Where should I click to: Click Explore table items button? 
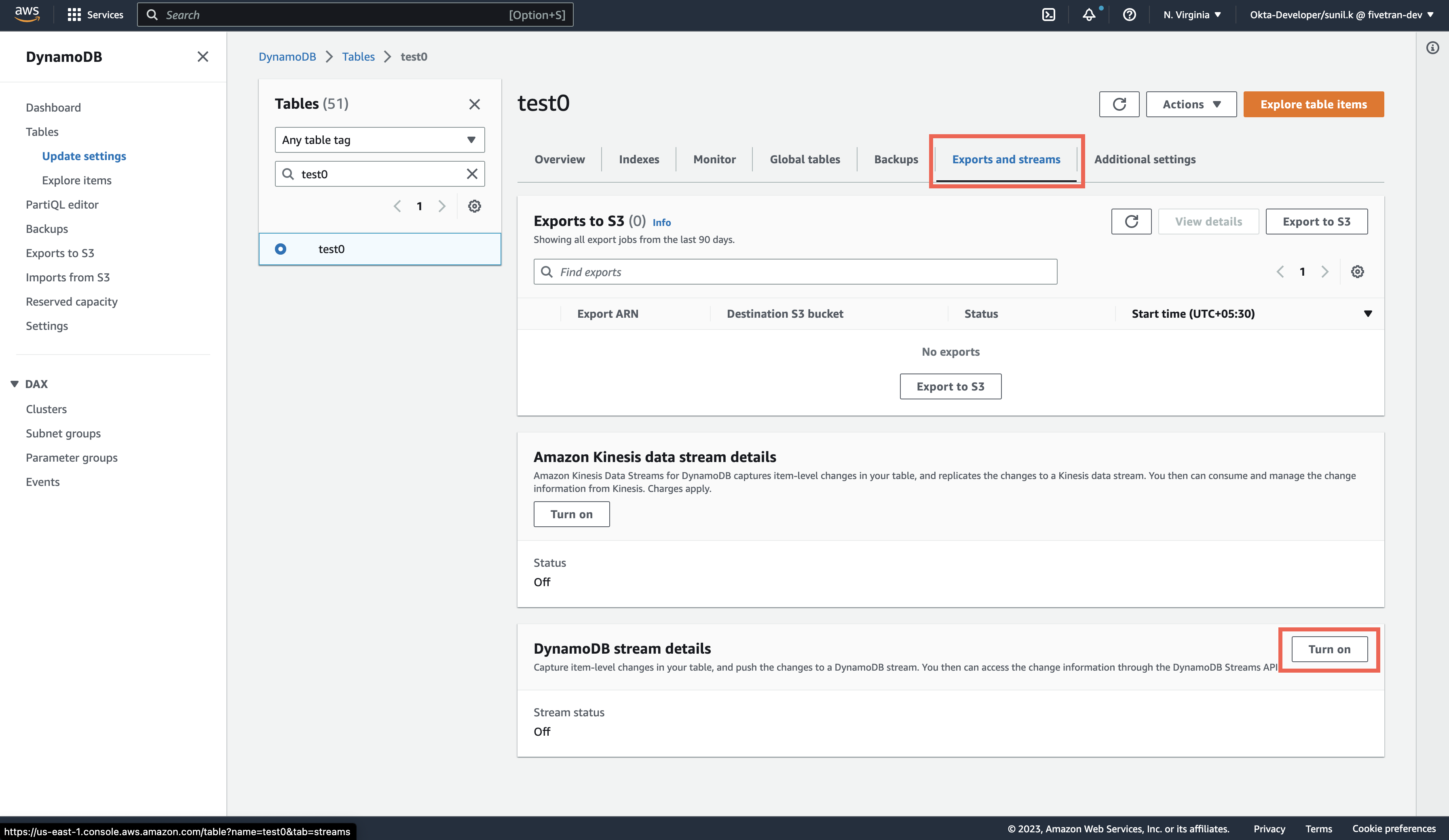1313,104
